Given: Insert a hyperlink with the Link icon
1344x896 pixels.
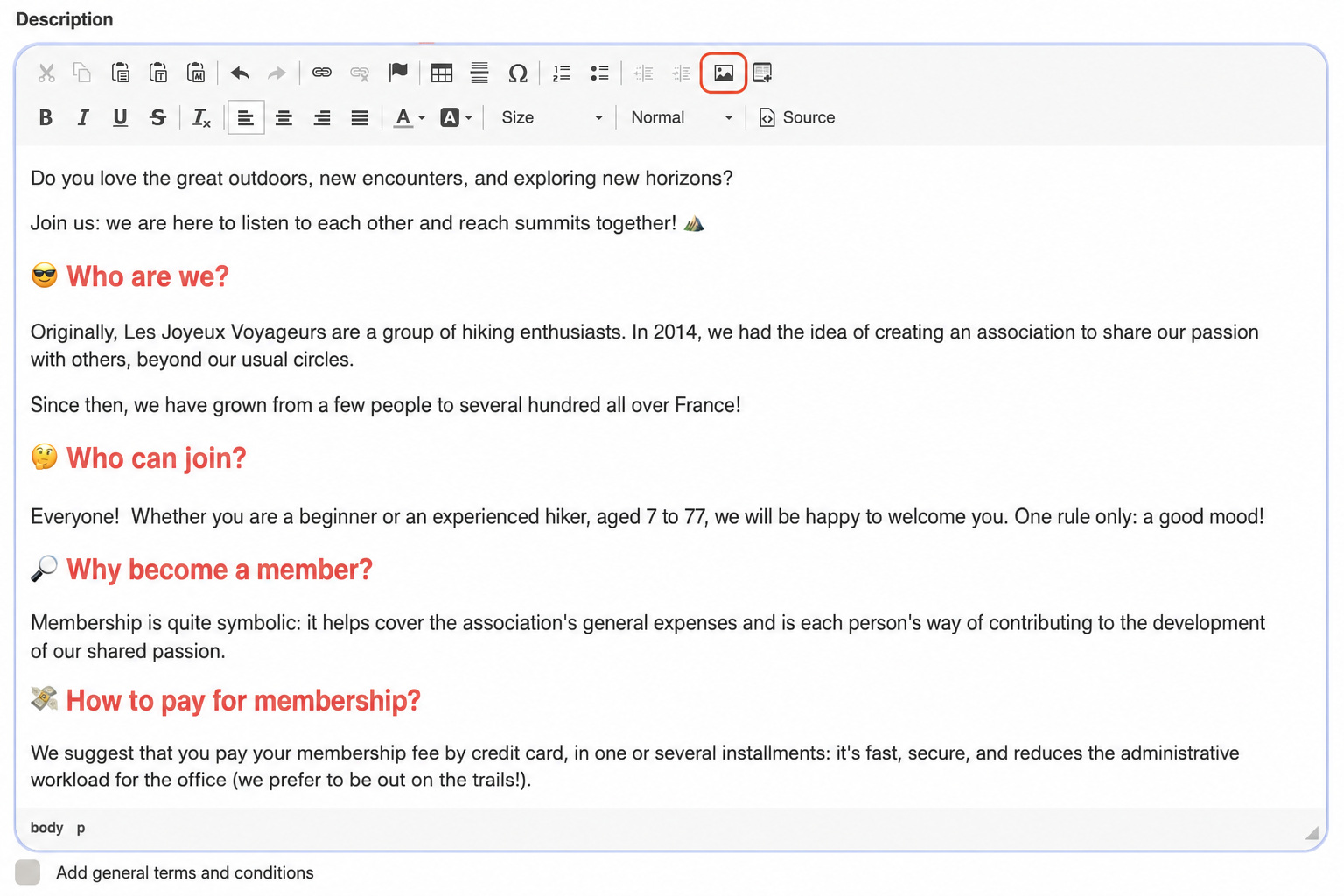Looking at the screenshot, I should 322,73.
